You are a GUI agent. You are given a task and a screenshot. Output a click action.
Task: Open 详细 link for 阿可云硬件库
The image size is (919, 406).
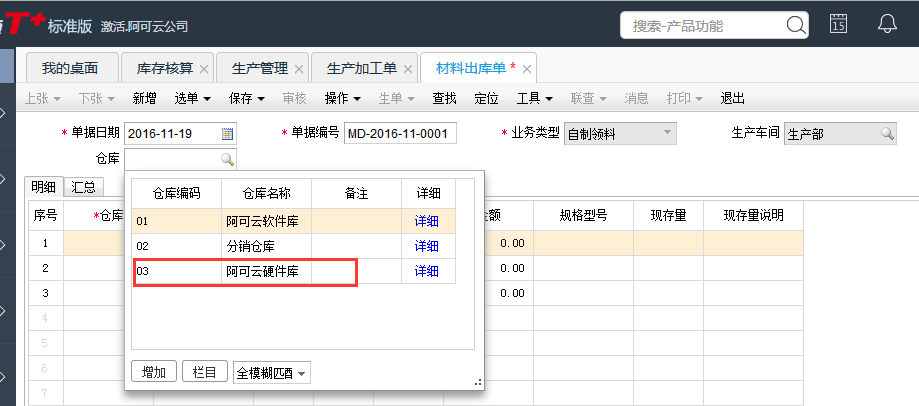tap(427, 271)
